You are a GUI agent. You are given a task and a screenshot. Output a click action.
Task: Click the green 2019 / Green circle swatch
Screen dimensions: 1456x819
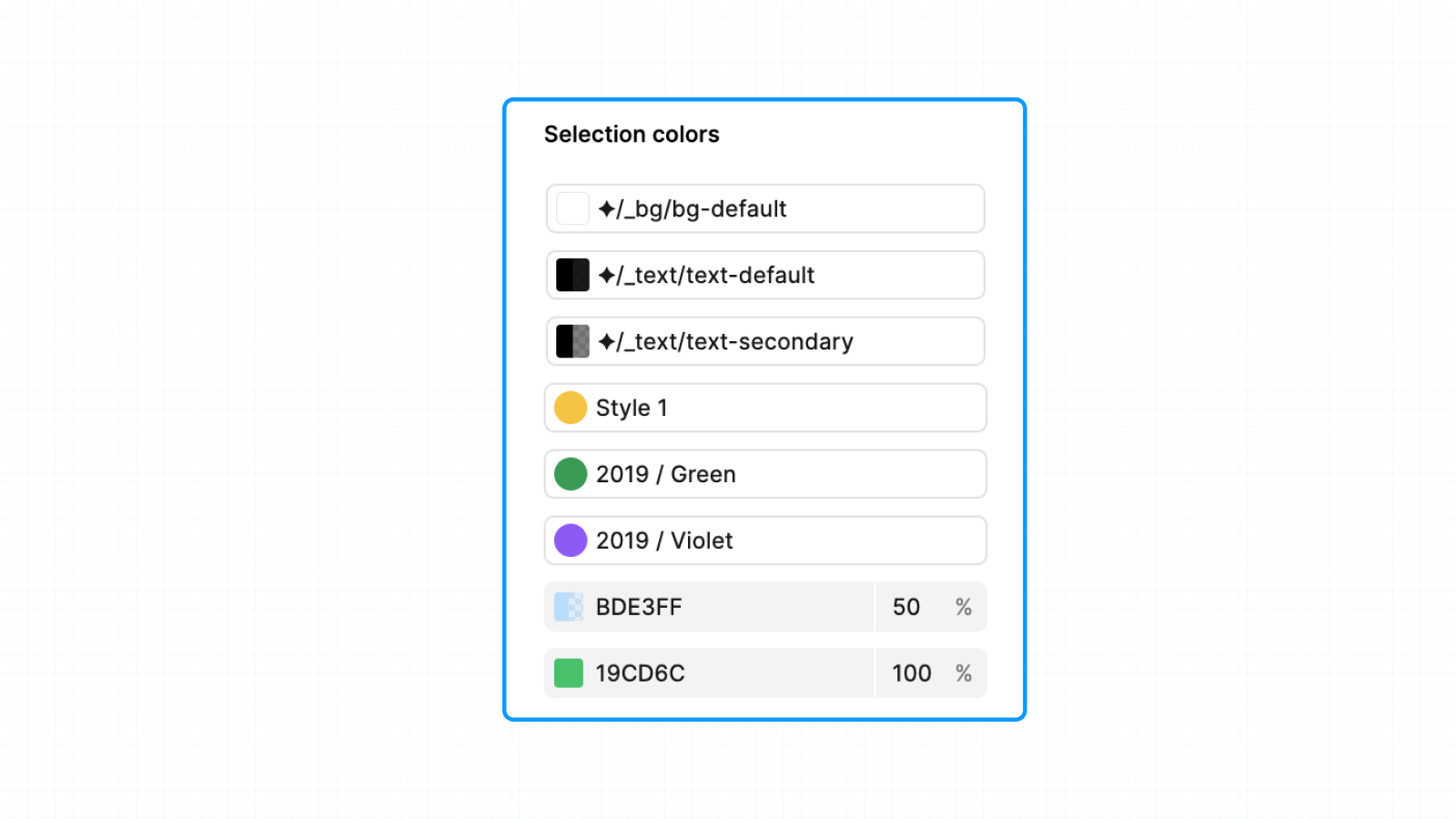point(571,474)
